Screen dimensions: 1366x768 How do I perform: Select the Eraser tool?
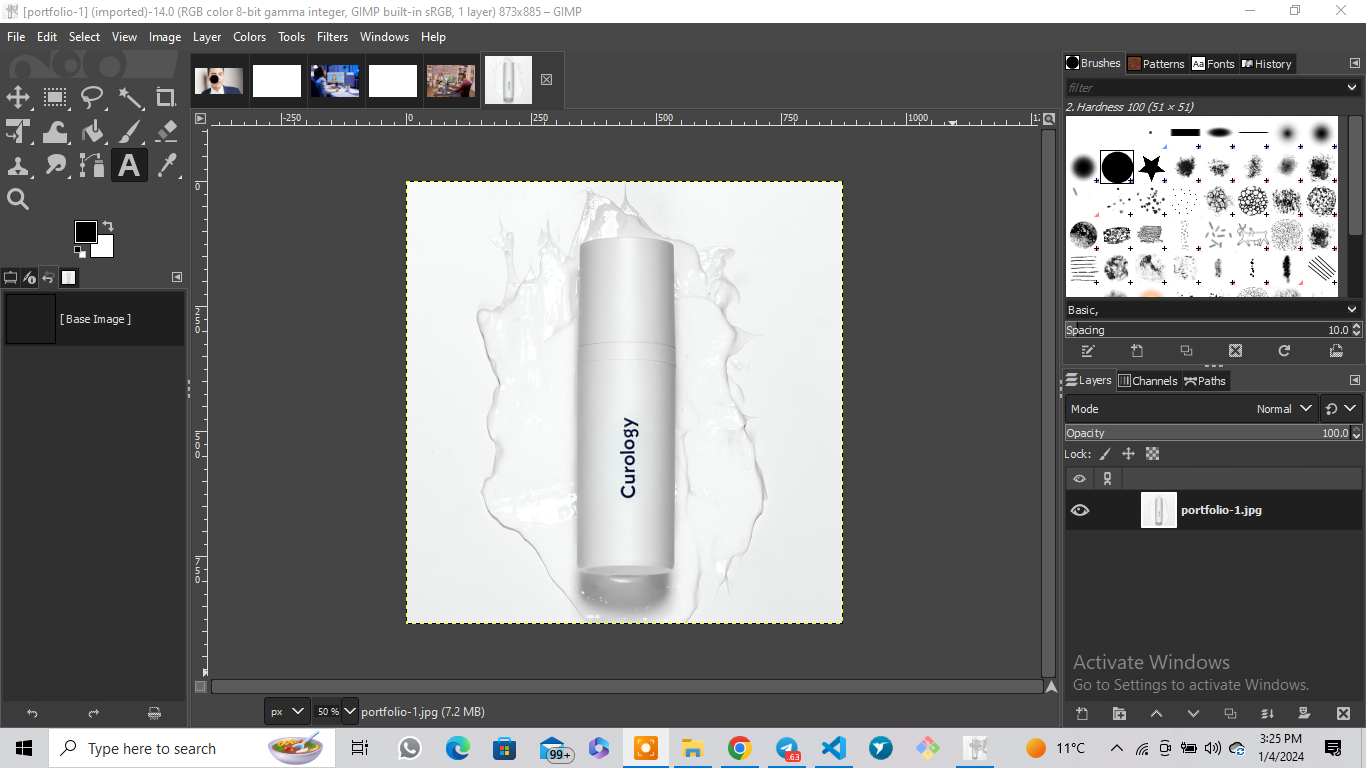[x=166, y=131]
